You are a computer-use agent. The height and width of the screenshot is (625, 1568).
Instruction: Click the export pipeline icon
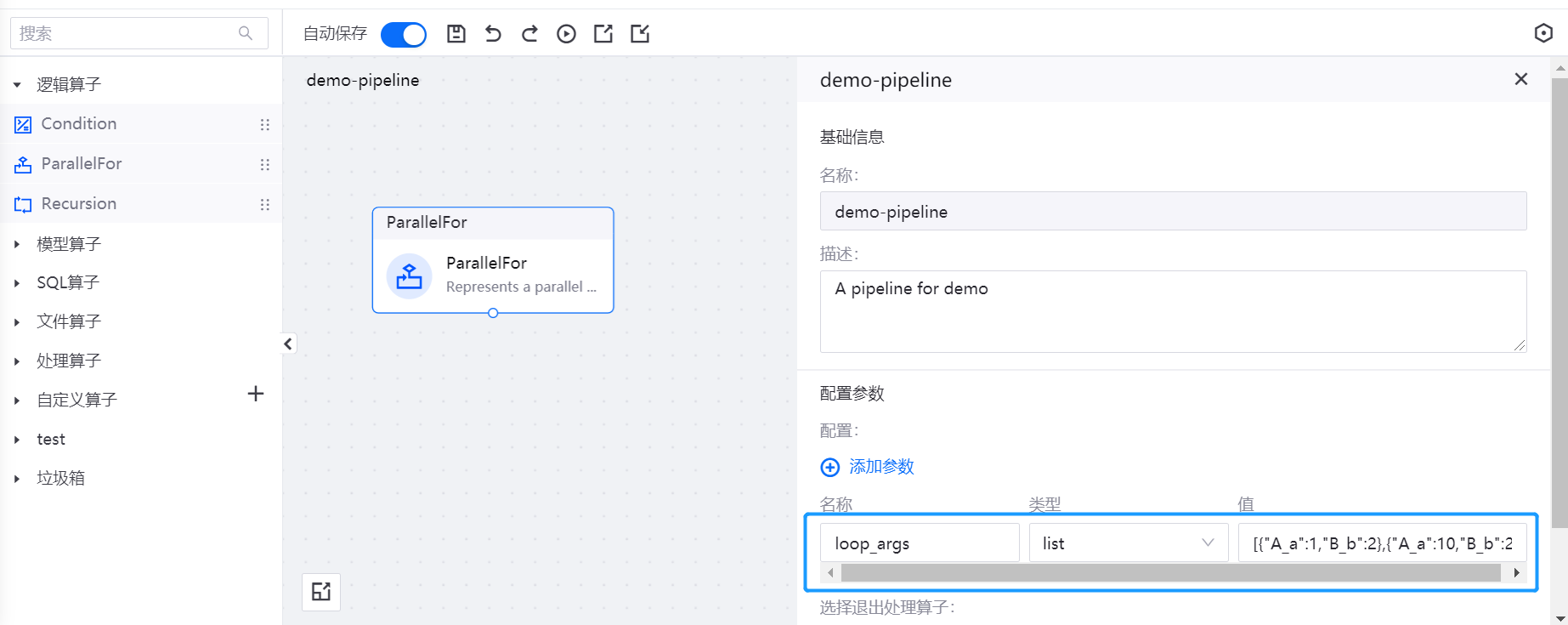pos(603,34)
